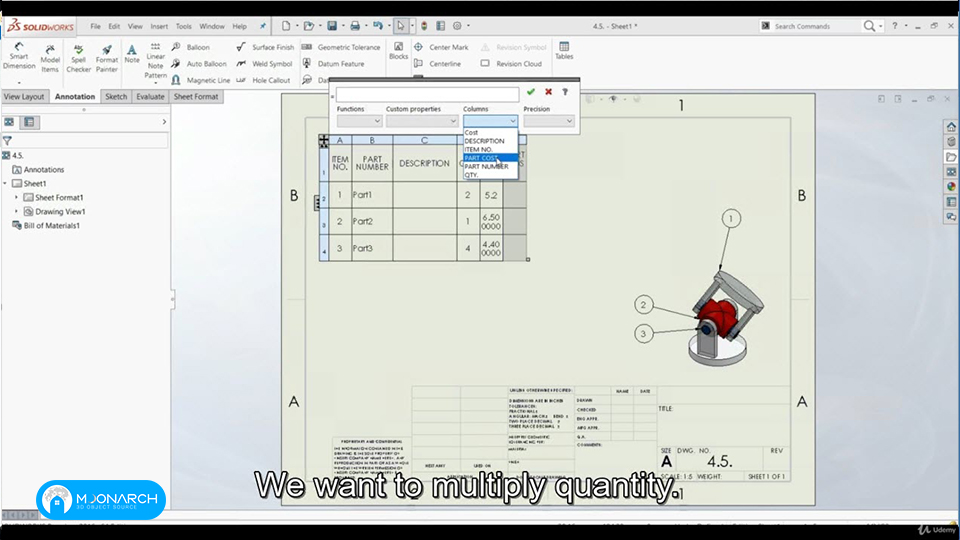
Task: Open the Options gear icon
Action: 457,26
